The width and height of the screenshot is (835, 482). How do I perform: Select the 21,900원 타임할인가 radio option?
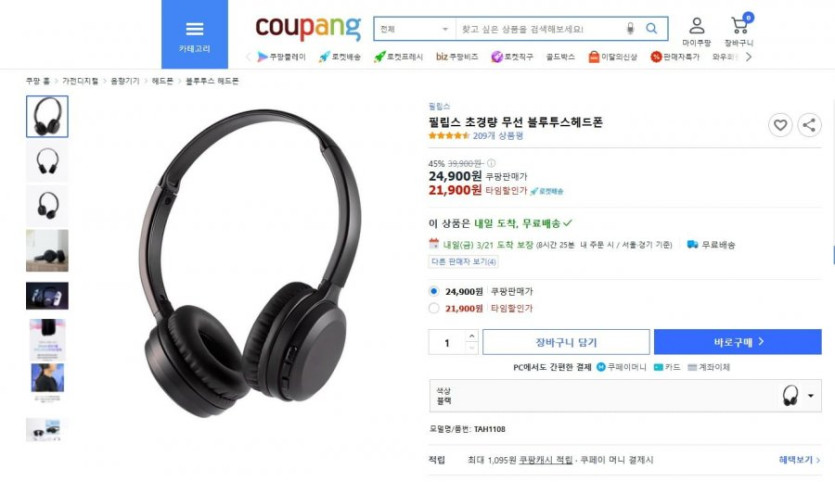434,308
